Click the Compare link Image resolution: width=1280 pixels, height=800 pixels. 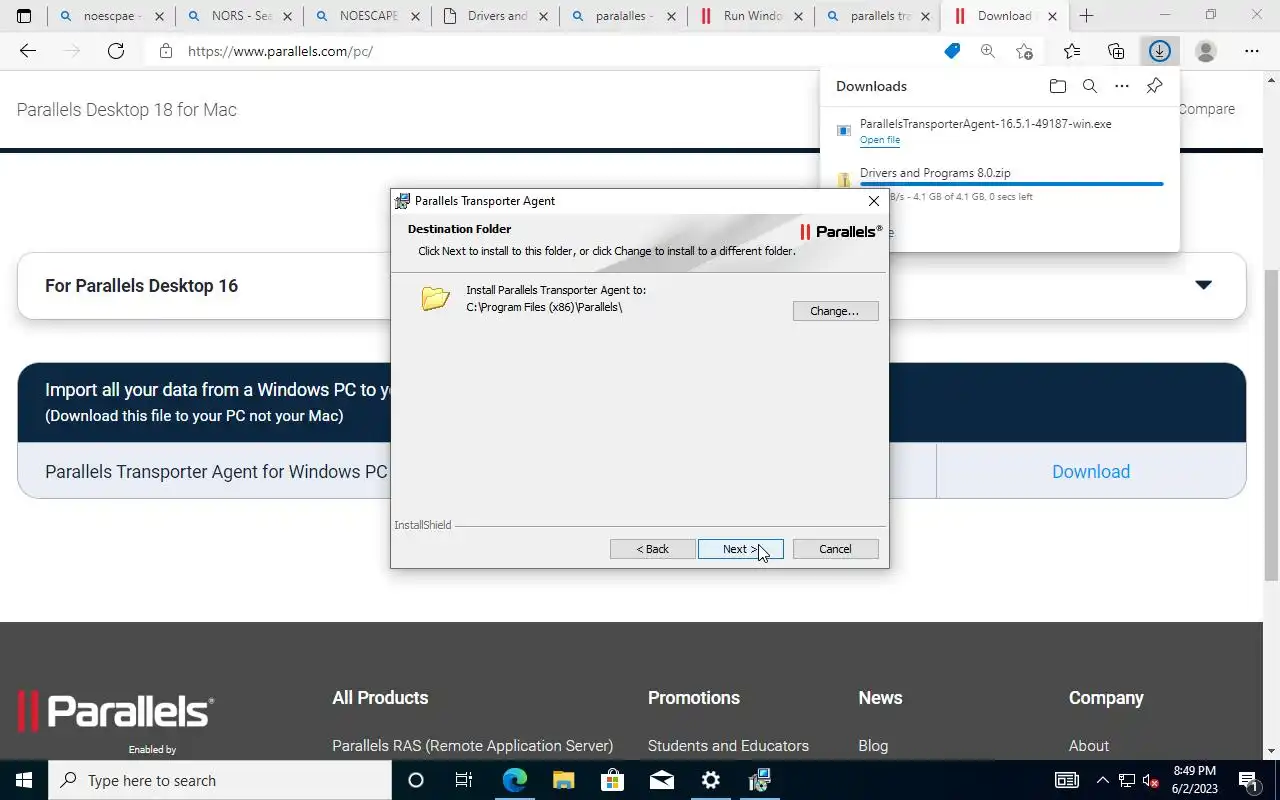pos(1207,109)
